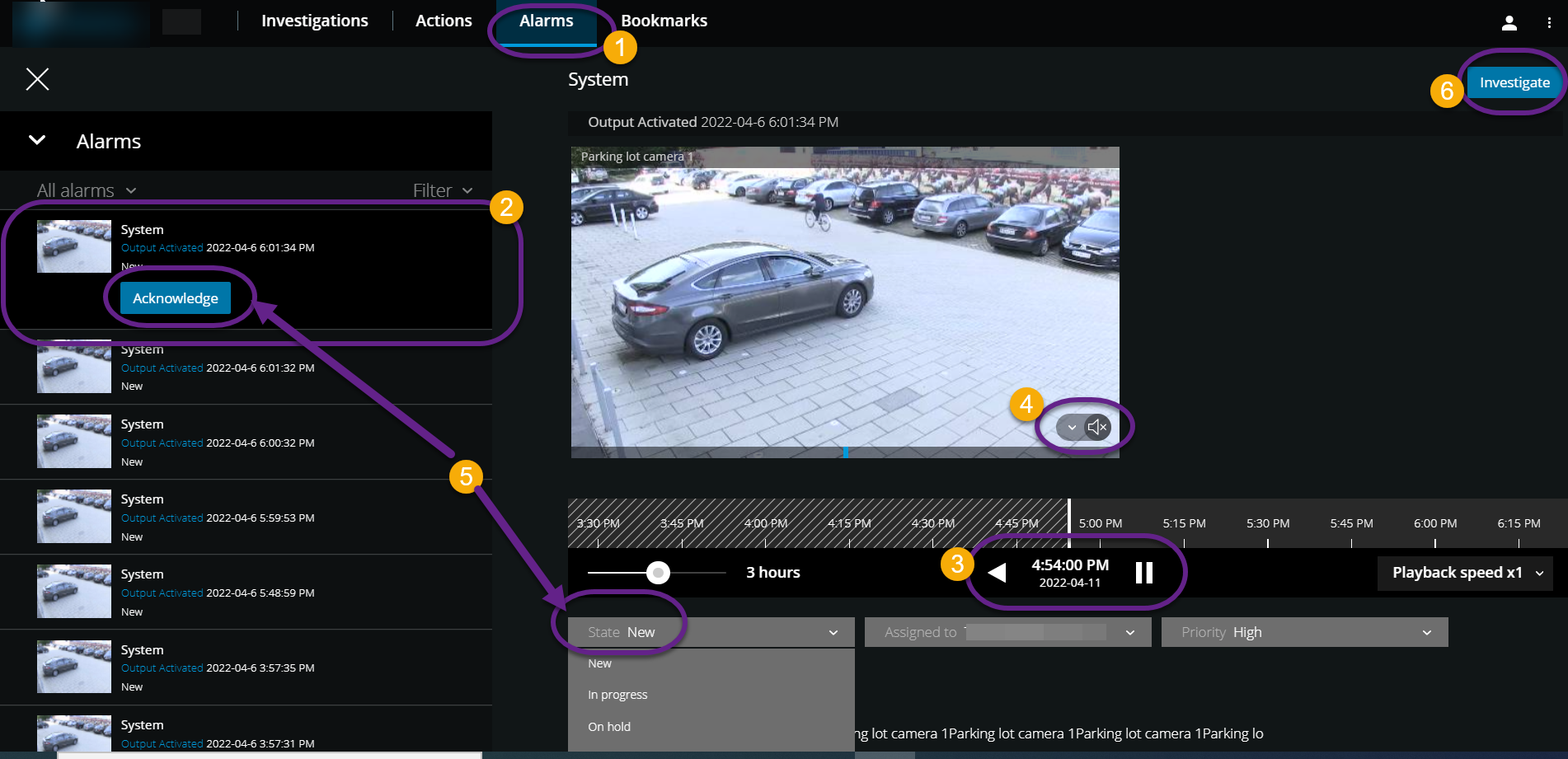This screenshot has height=759, width=1568.
Task: Open the Filter dropdown
Action: (443, 190)
